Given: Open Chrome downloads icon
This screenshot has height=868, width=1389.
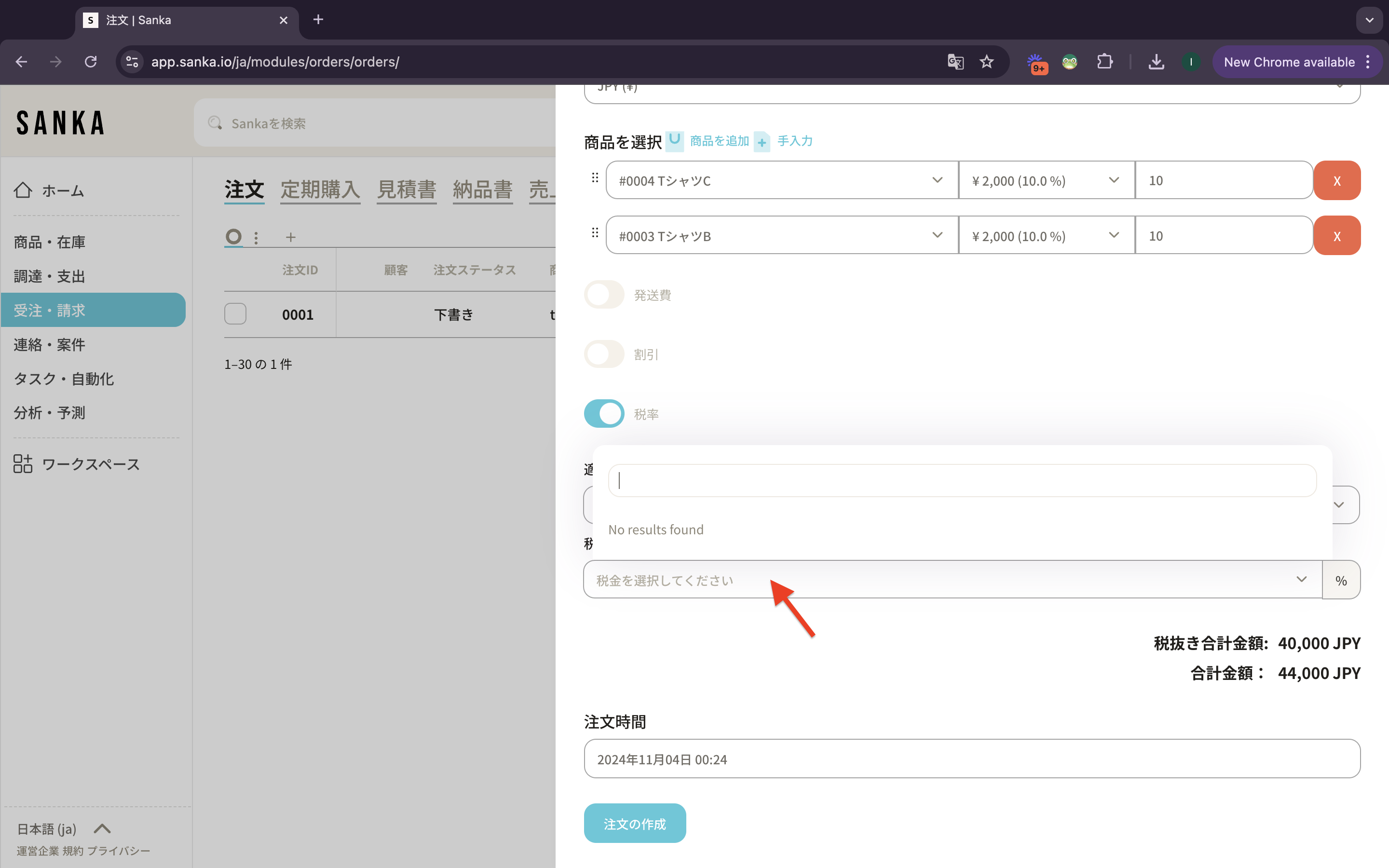Looking at the screenshot, I should pyautogui.click(x=1156, y=62).
